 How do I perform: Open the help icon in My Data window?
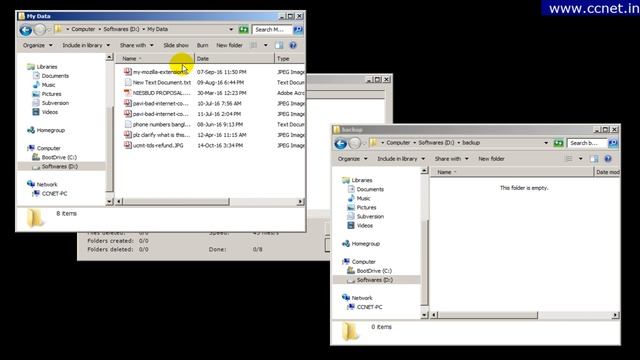point(293,45)
